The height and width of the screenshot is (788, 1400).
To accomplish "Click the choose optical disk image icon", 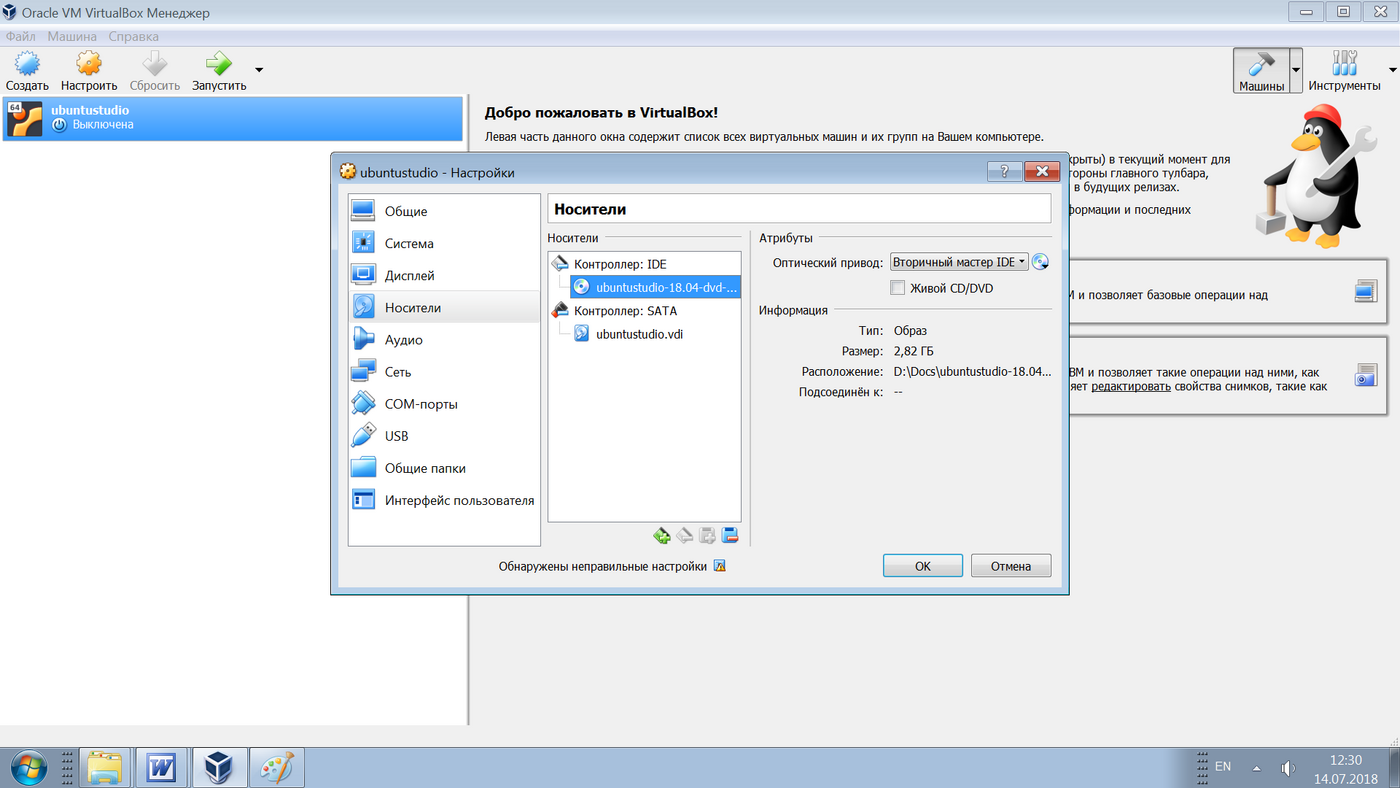I will (1041, 262).
